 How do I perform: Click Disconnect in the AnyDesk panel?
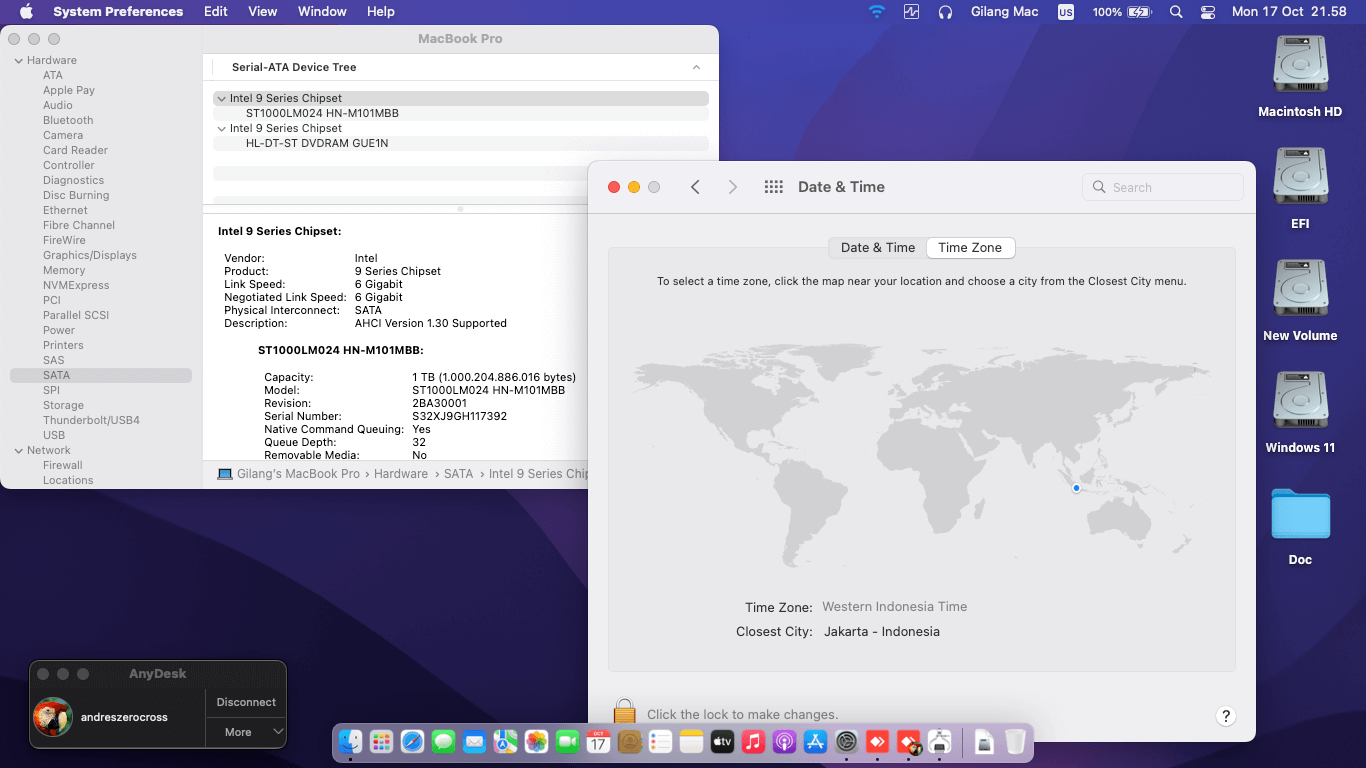pyautogui.click(x=246, y=702)
